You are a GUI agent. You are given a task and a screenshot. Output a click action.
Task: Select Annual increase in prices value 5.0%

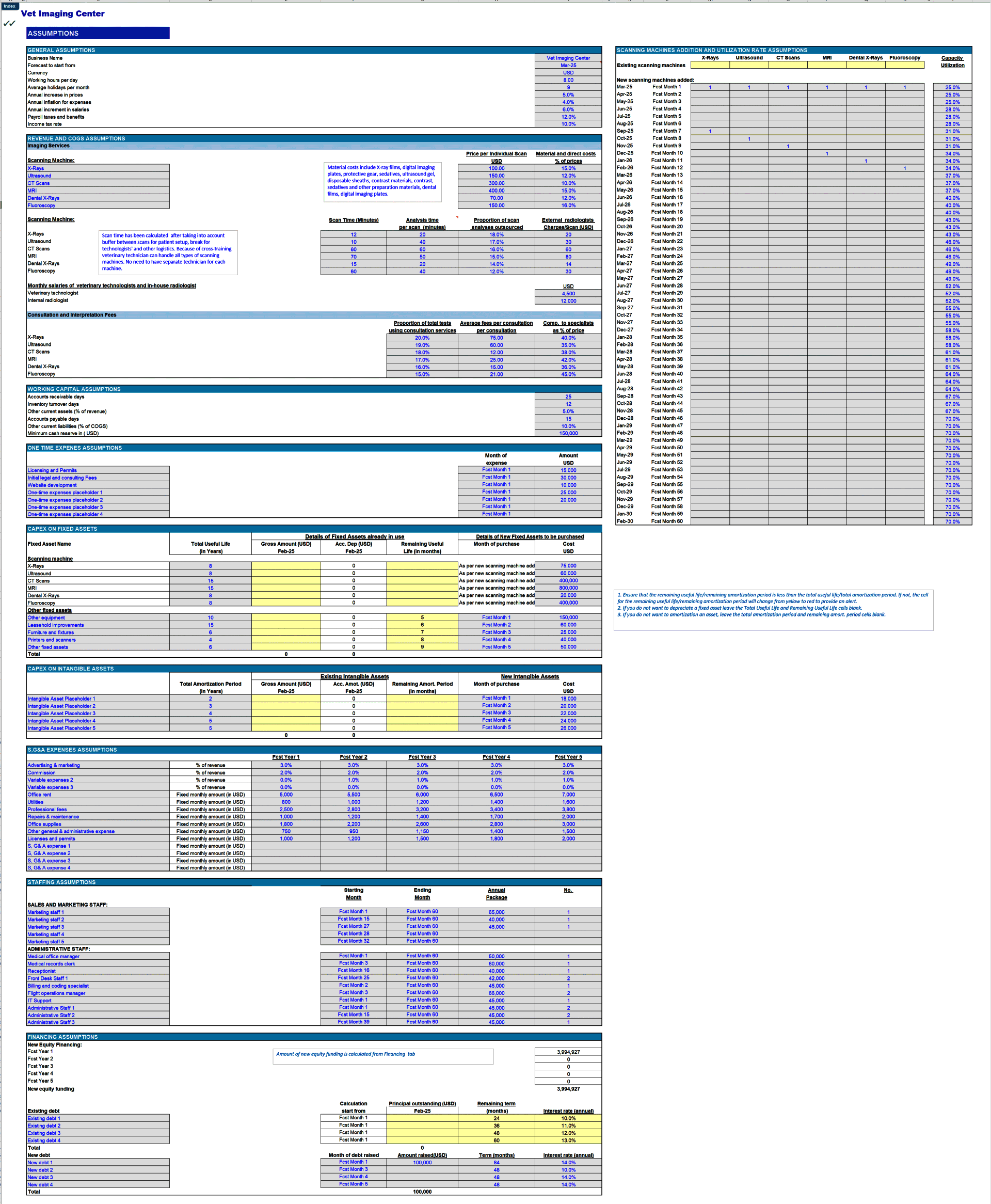tap(568, 95)
